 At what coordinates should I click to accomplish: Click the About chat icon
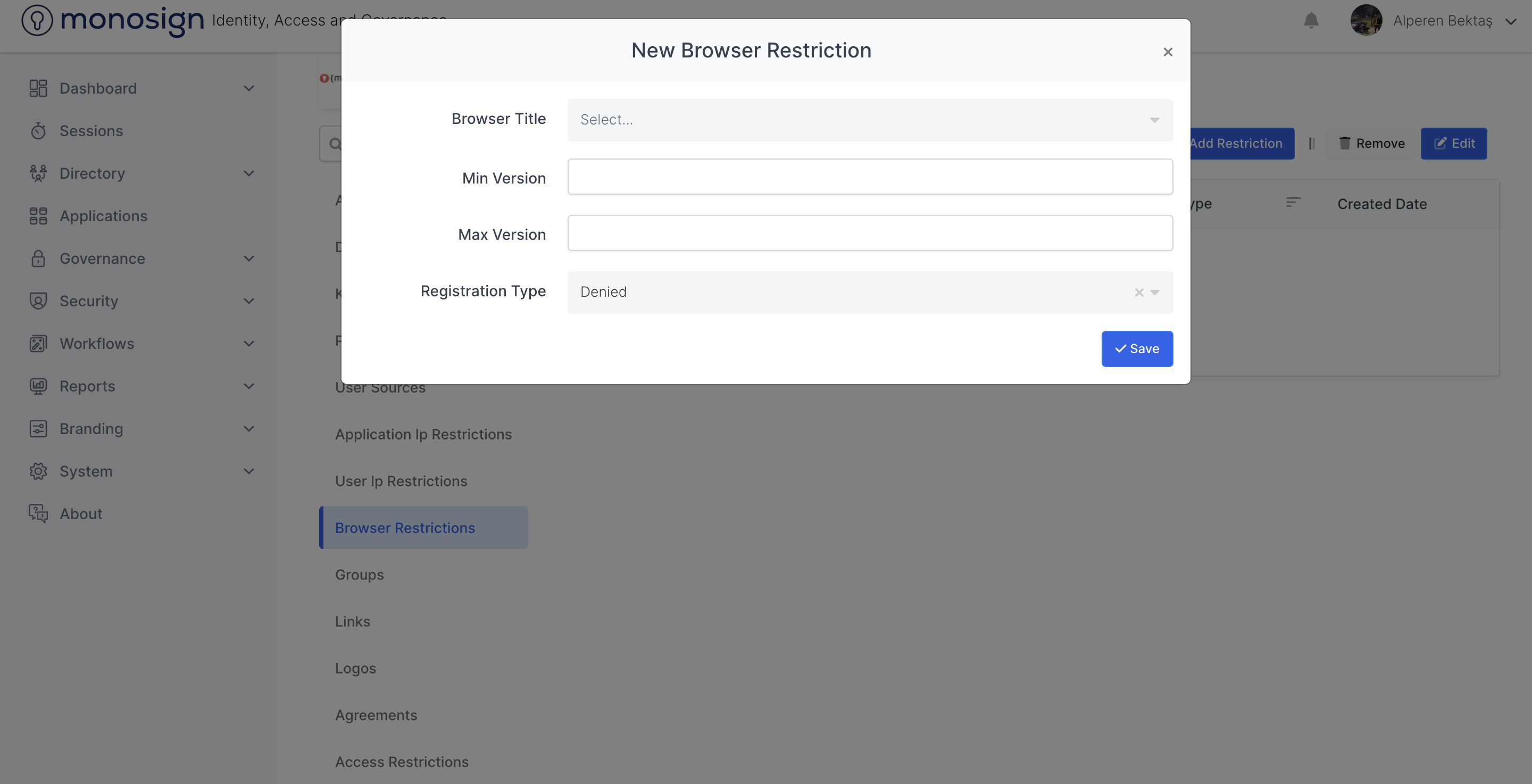coord(38,513)
